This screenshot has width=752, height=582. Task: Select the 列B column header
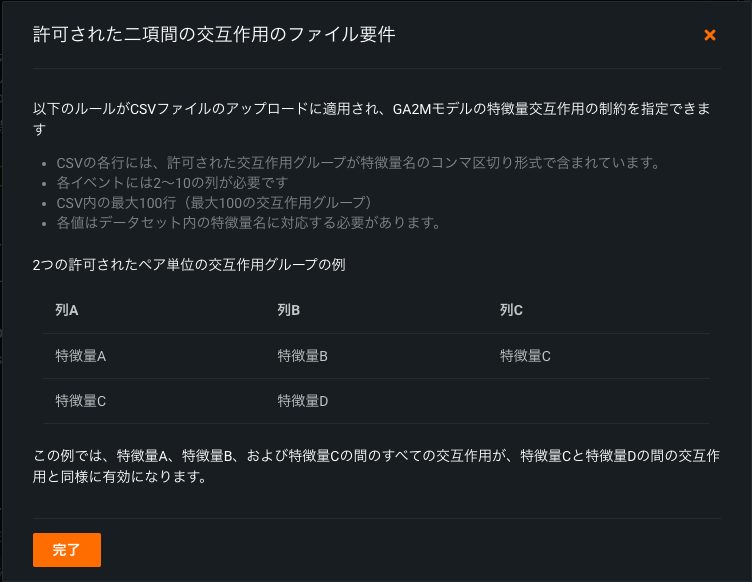(289, 310)
